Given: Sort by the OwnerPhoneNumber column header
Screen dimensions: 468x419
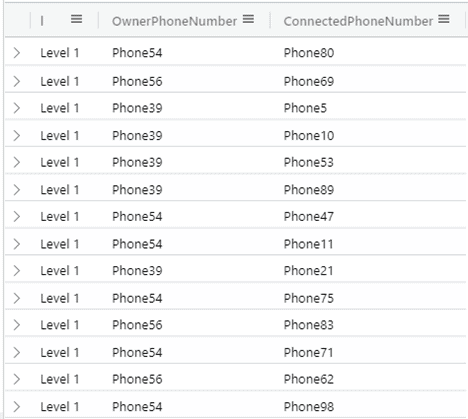Looking at the screenshot, I should (174, 21).
